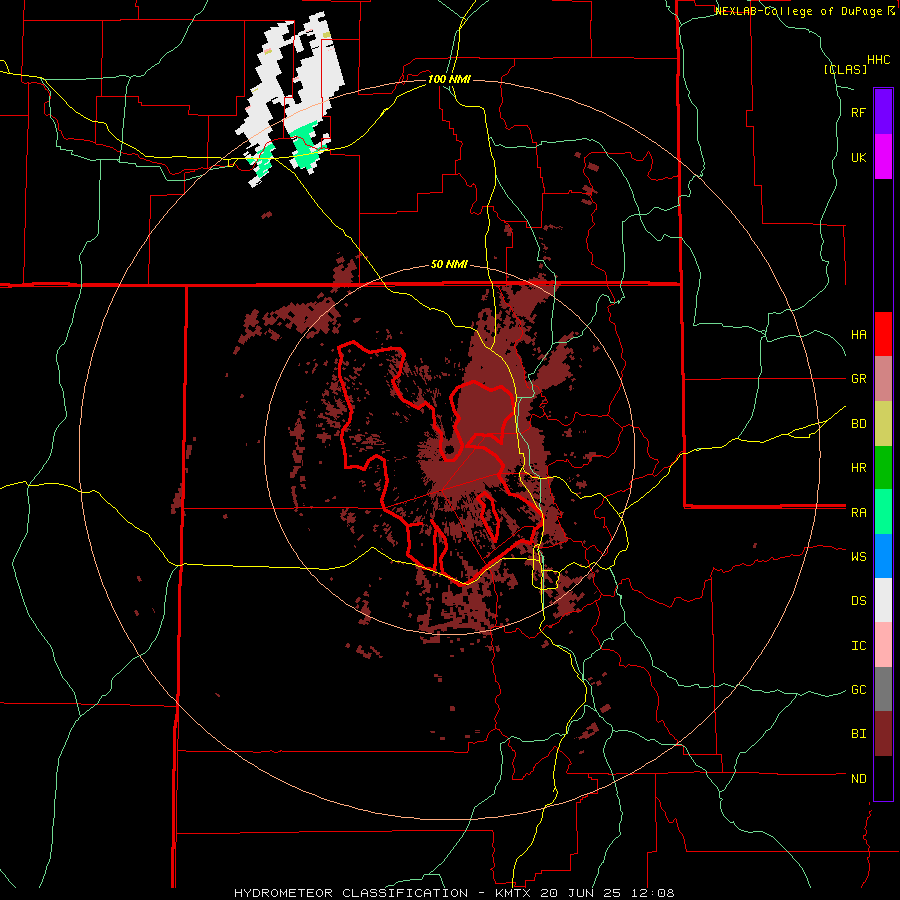900x900 pixels.
Task: Click the BI legend label
Action: pyautogui.click(x=858, y=734)
